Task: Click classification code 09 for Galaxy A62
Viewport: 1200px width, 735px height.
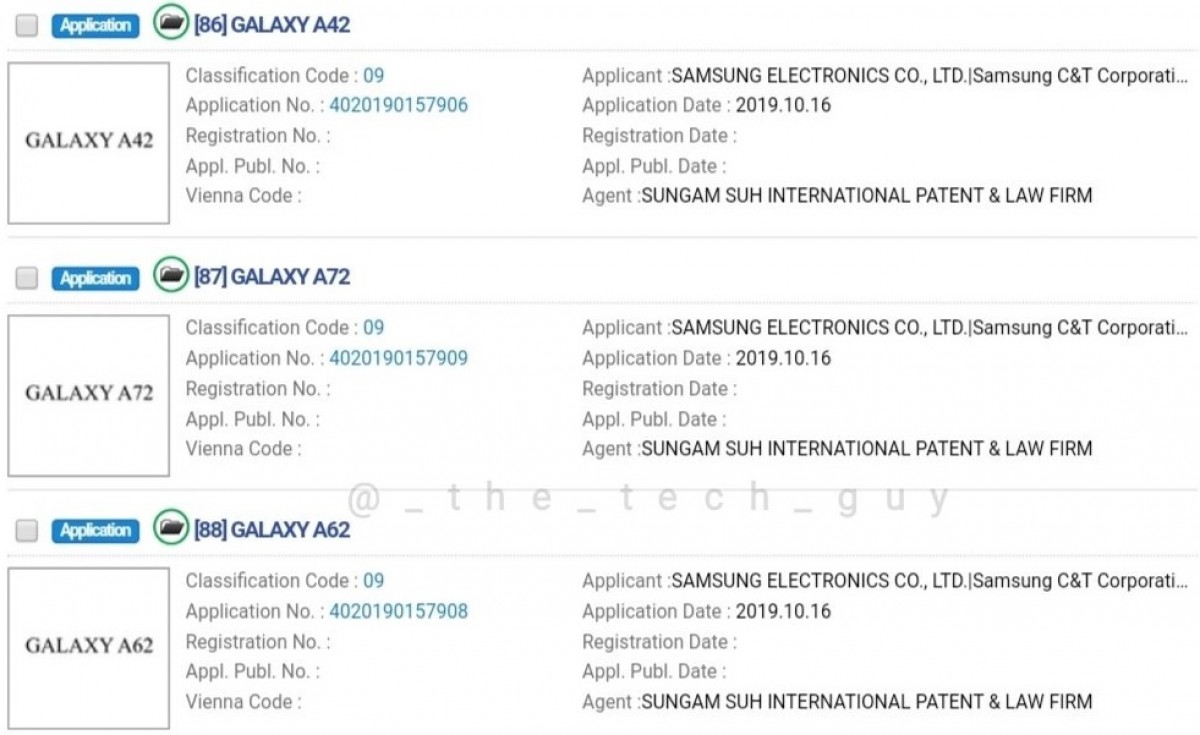Action: click(373, 581)
